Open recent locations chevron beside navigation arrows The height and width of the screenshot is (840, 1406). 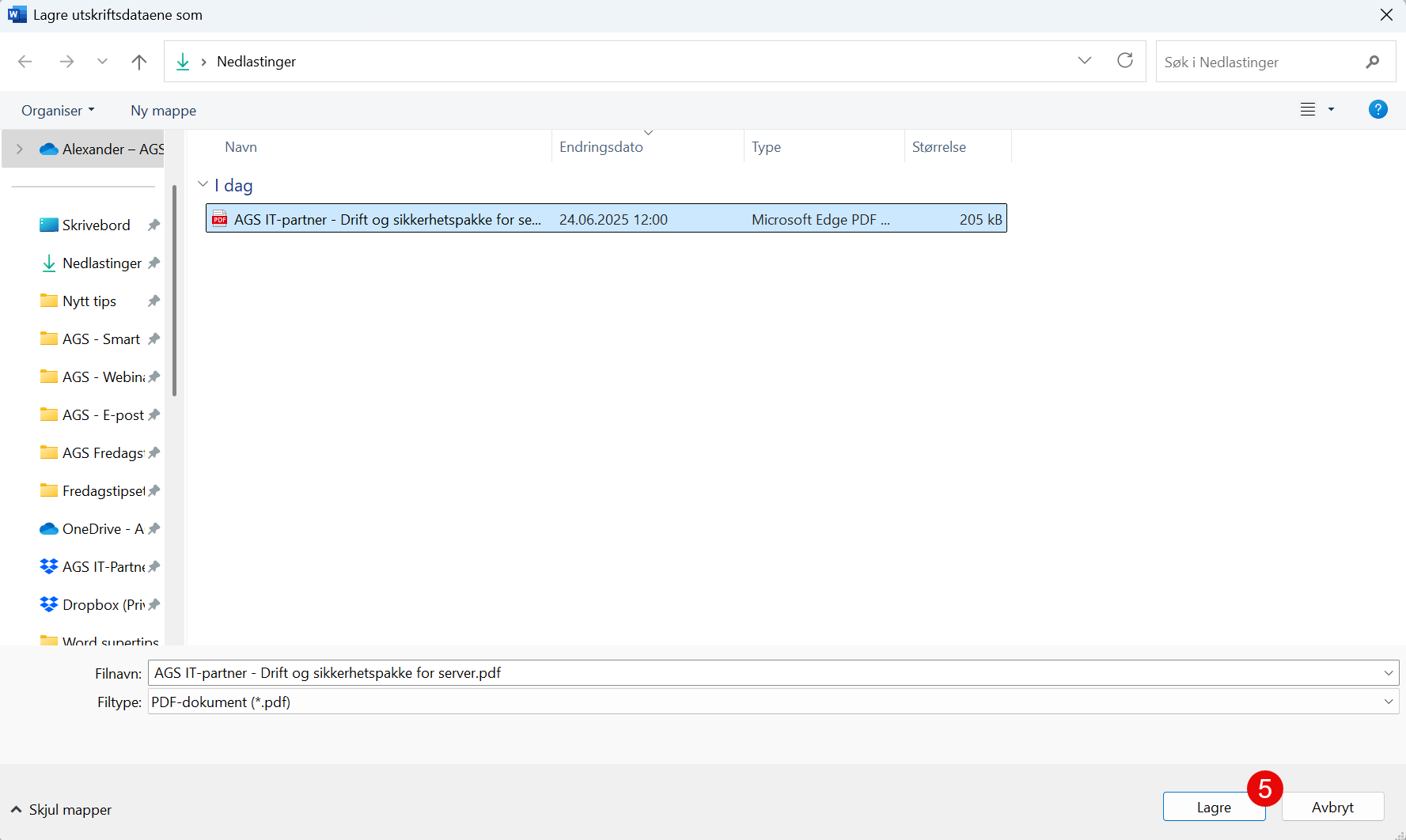(x=102, y=62)
